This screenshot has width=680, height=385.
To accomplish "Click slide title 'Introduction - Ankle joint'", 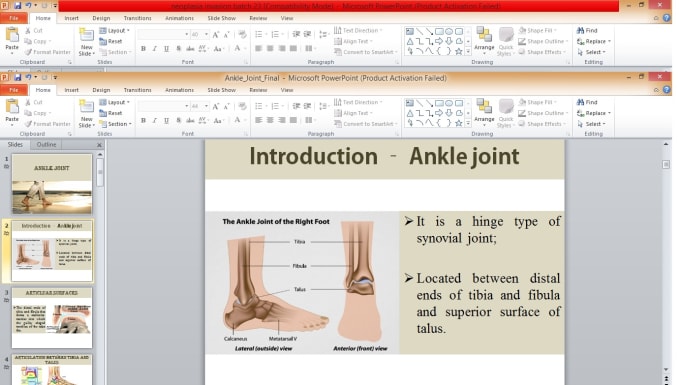I will pyautogui.click(x=384, y=157).
